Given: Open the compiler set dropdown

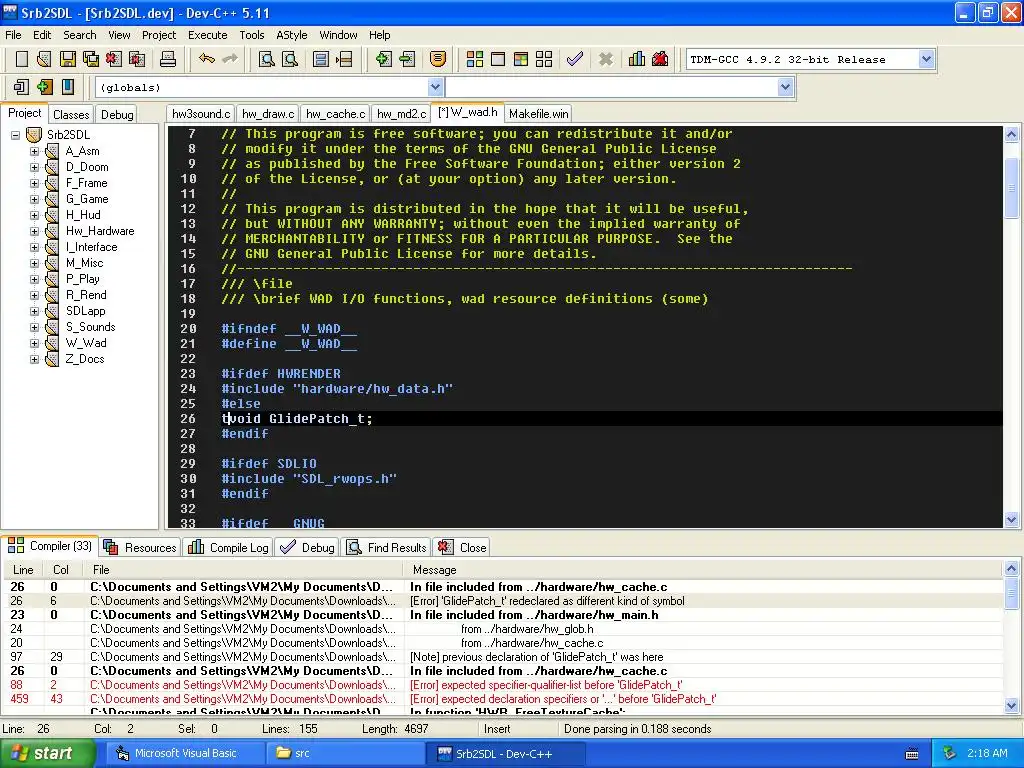Looking at the screenshot, I should [x=926, y=59].
